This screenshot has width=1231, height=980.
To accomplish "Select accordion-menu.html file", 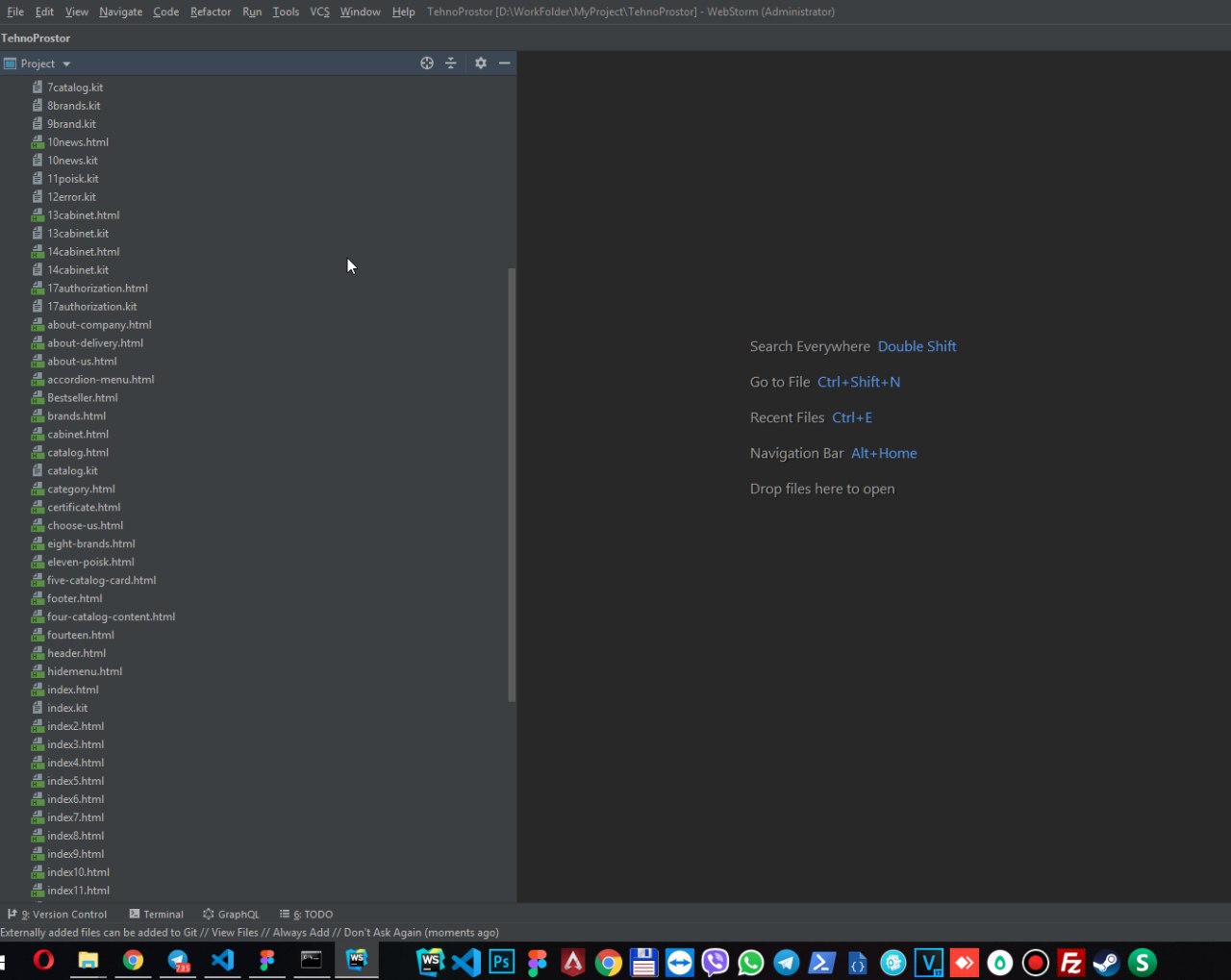I will coord(101,380).
